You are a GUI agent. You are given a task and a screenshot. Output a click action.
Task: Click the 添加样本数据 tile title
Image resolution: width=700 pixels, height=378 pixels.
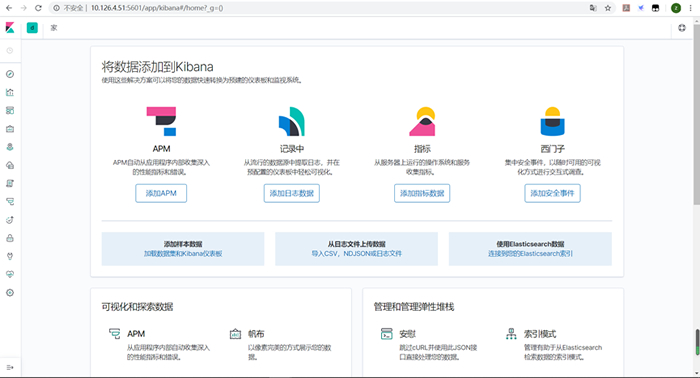[183, 244]
